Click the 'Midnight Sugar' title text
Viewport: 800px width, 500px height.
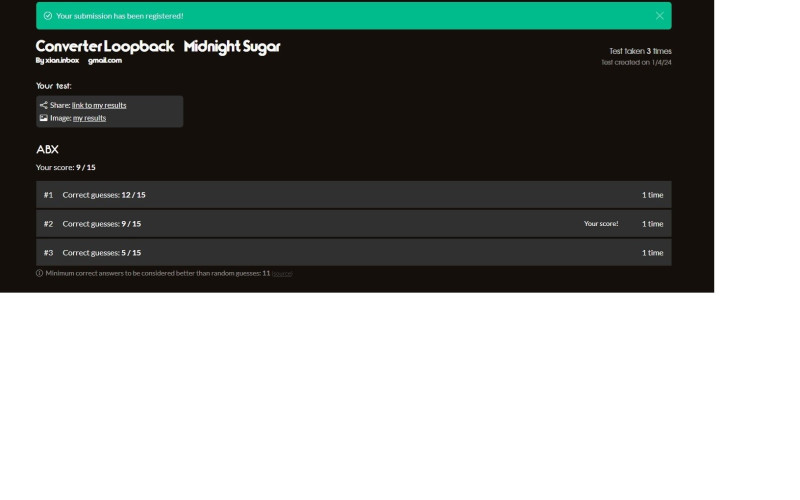pyautogui.click(x=232, y=47)
